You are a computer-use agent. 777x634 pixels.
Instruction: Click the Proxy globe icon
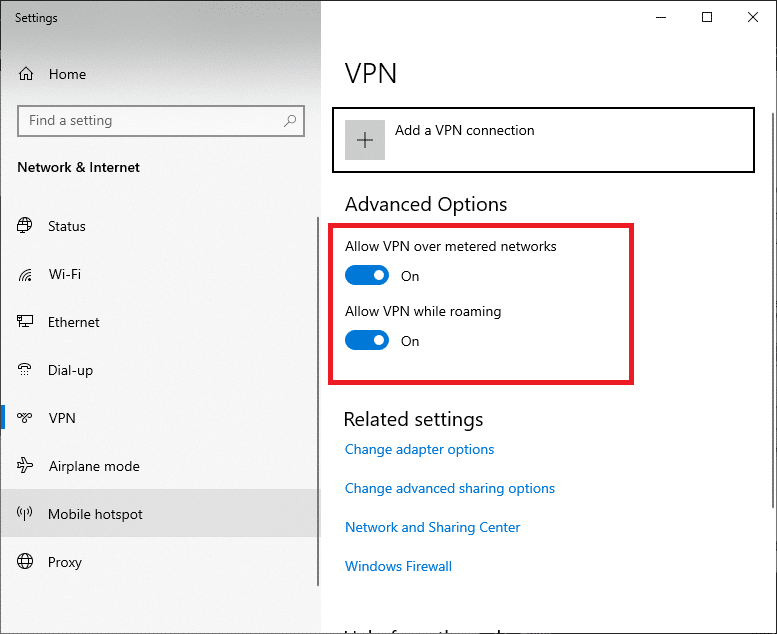pyautogui.click(x=26, y=562)
